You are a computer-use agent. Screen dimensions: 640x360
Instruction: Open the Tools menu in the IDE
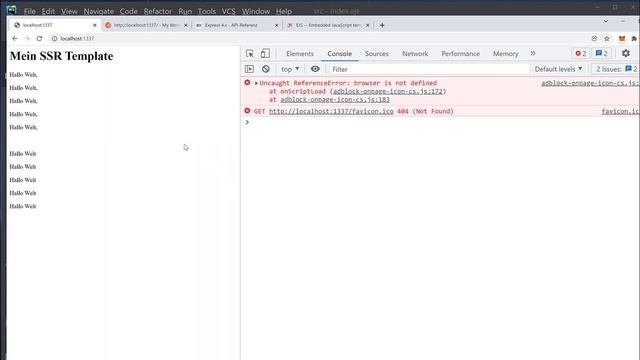click(207, 11)
